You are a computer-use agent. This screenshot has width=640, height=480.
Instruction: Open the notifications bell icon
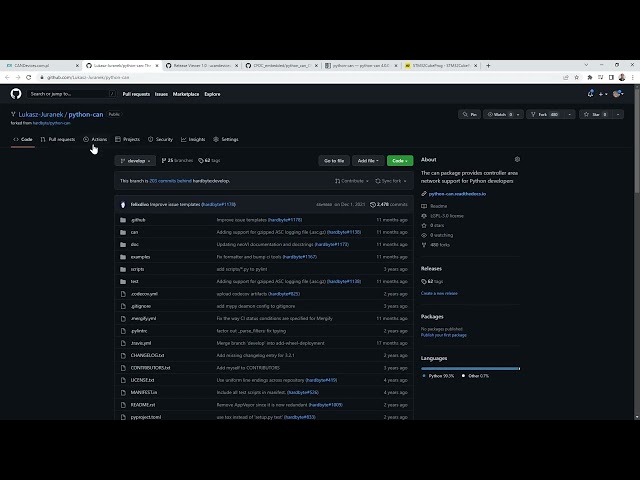point(590,94)
